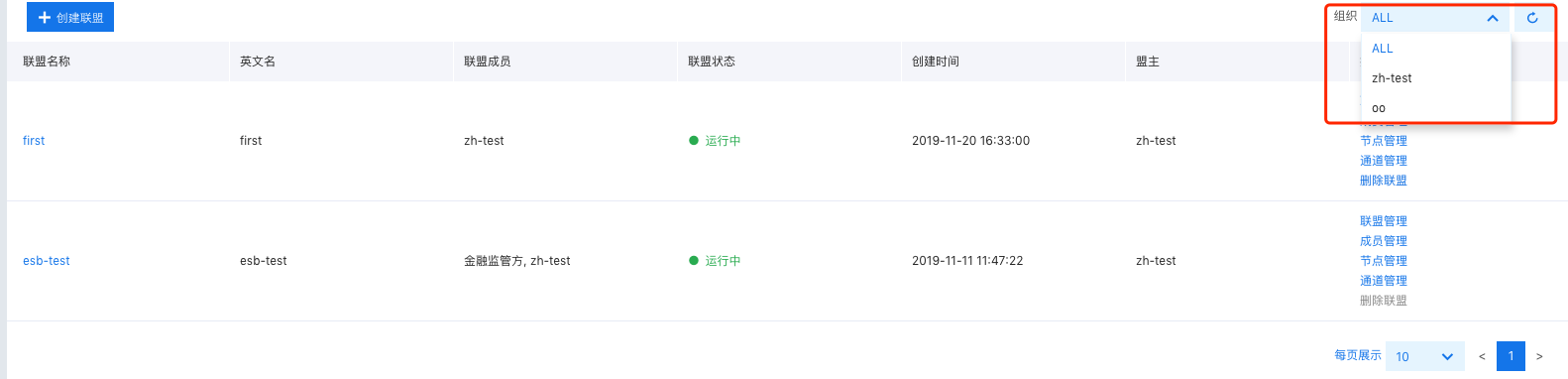Click the 创建联盟 create alliance button

[70, 17]
